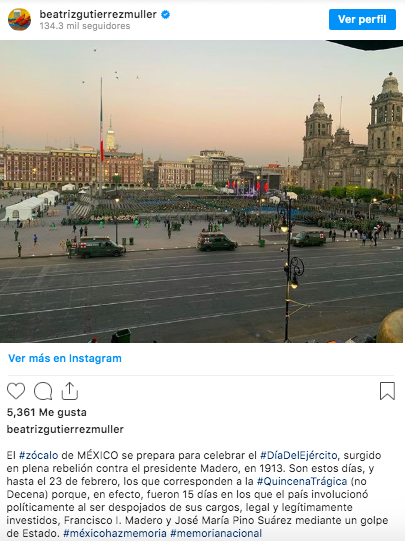Click the 134.3 mil seguidores text
Screen dimensions: 405x541
pos(85,26)
